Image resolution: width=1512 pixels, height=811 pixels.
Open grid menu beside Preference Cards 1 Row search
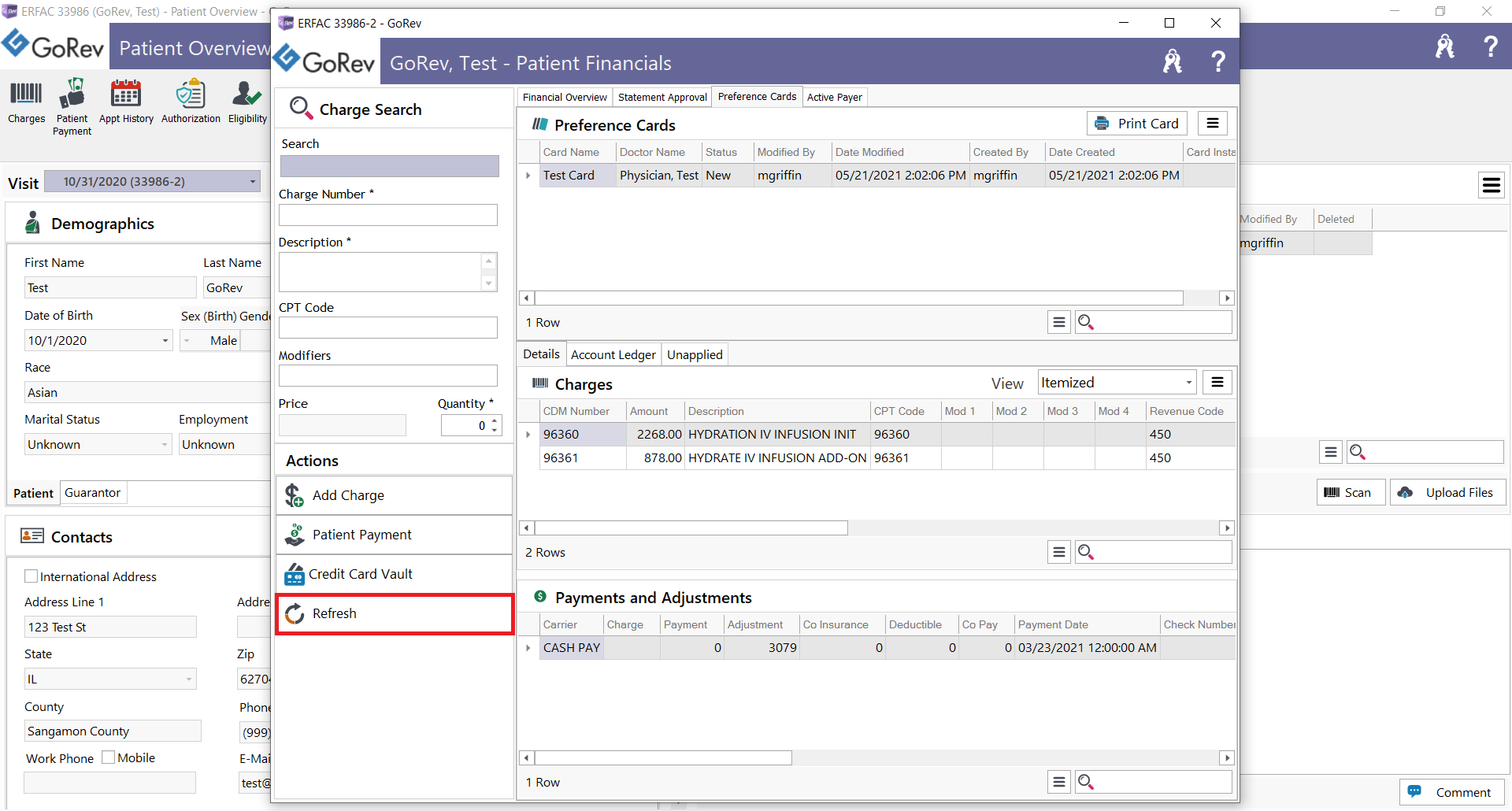[1059, 322]
